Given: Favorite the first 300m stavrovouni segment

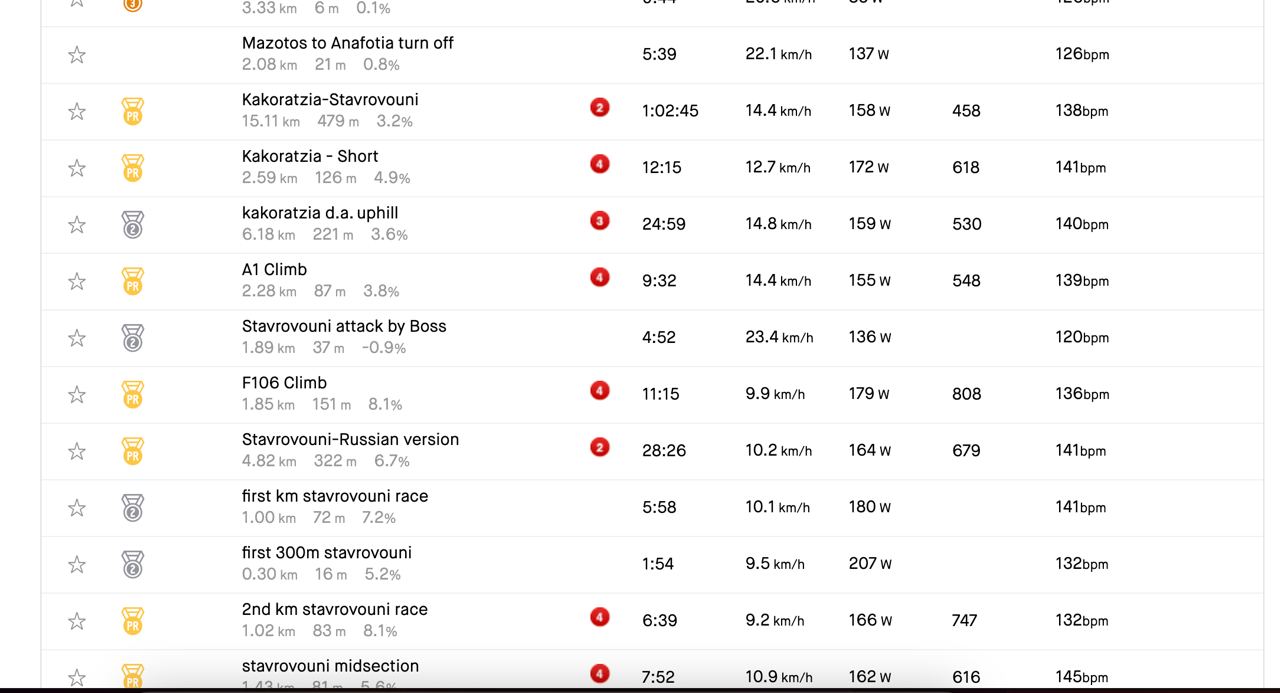Looking at the screenshot, I should click(77, 565).
